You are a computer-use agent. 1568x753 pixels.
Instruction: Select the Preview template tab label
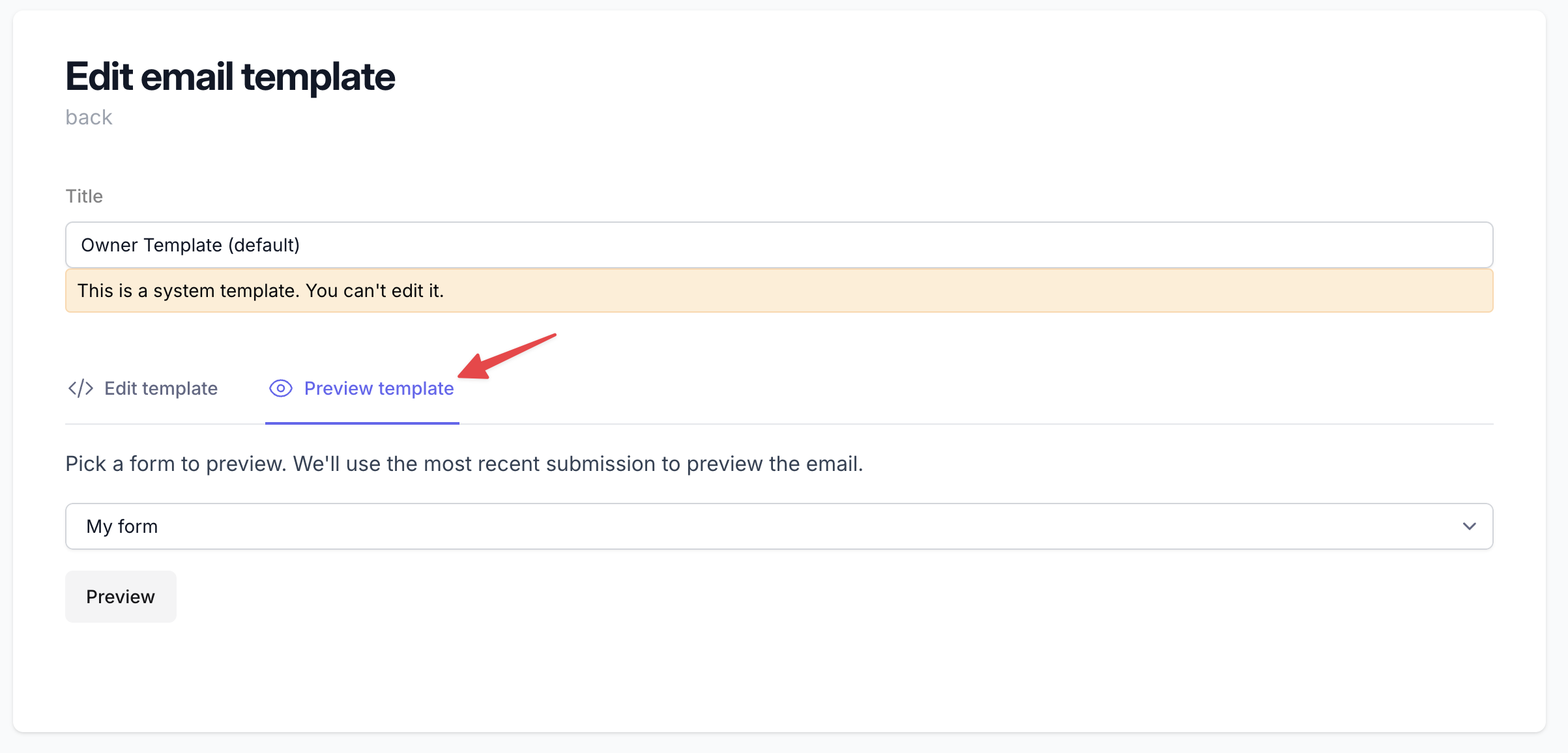tap(379, 388)
